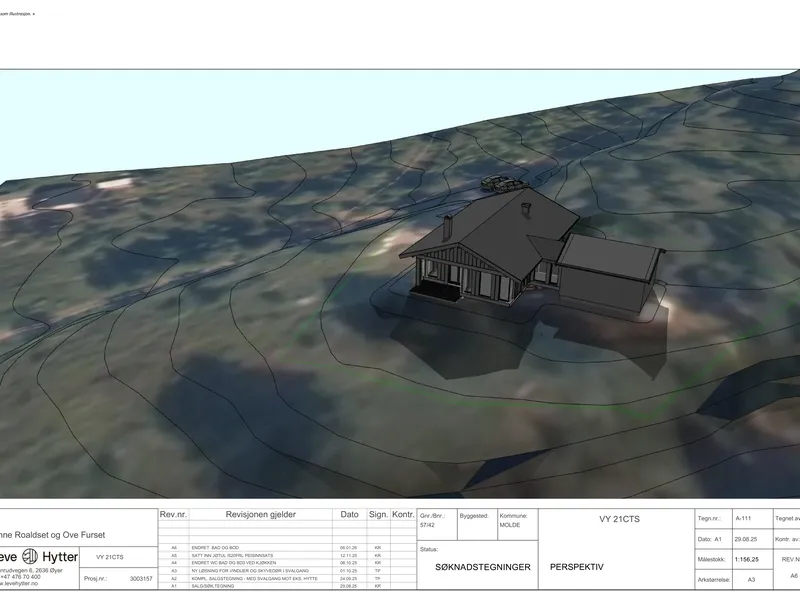Click the "Hytter" company name text
The height and width of the screenshot is (600, 800).
pyautogui.click(x=60, y=557)
